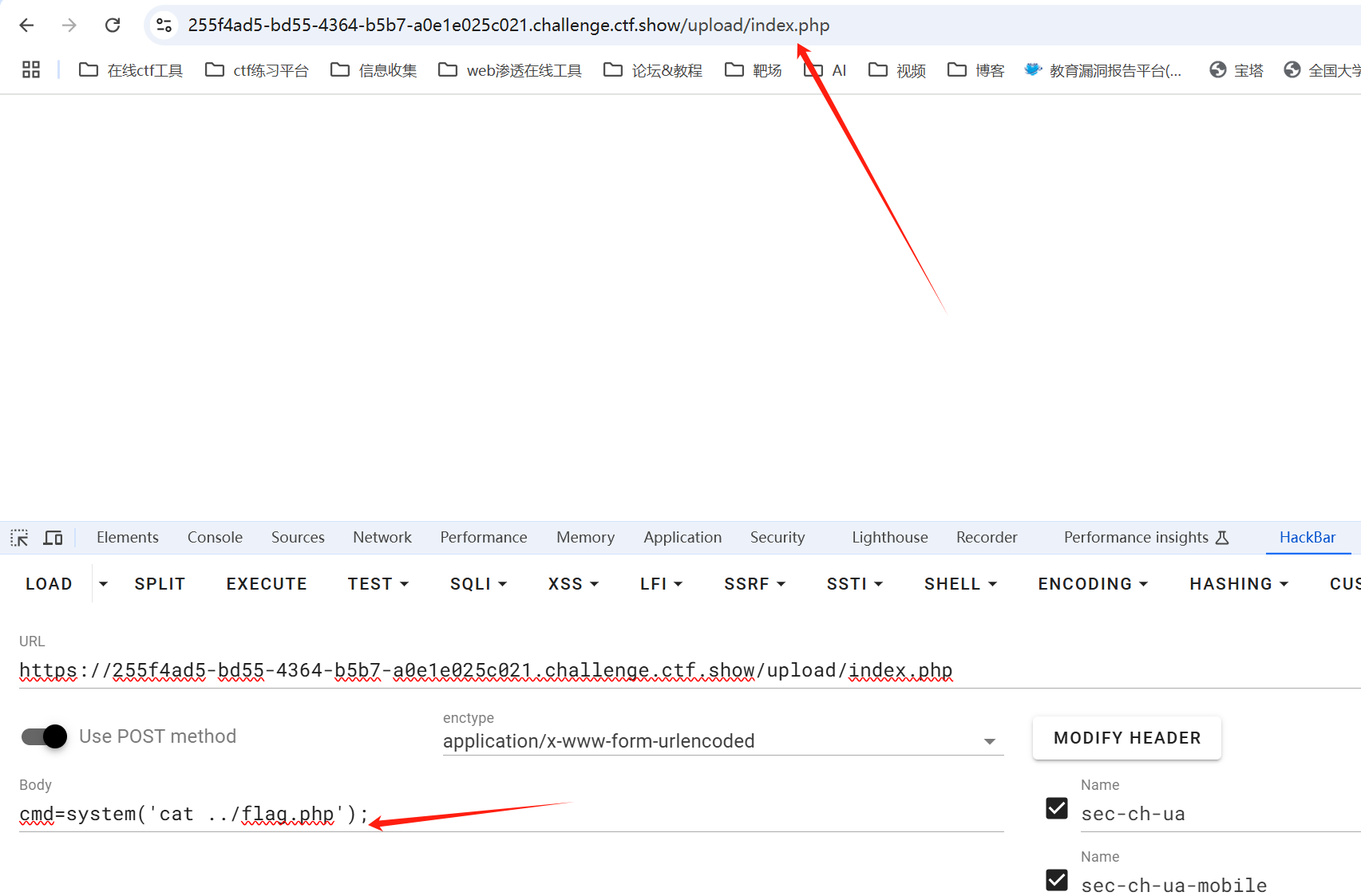Screen dimensions: 1361x896
Task: Expand the TEST menu in HackBar
Action: point(378,584)
